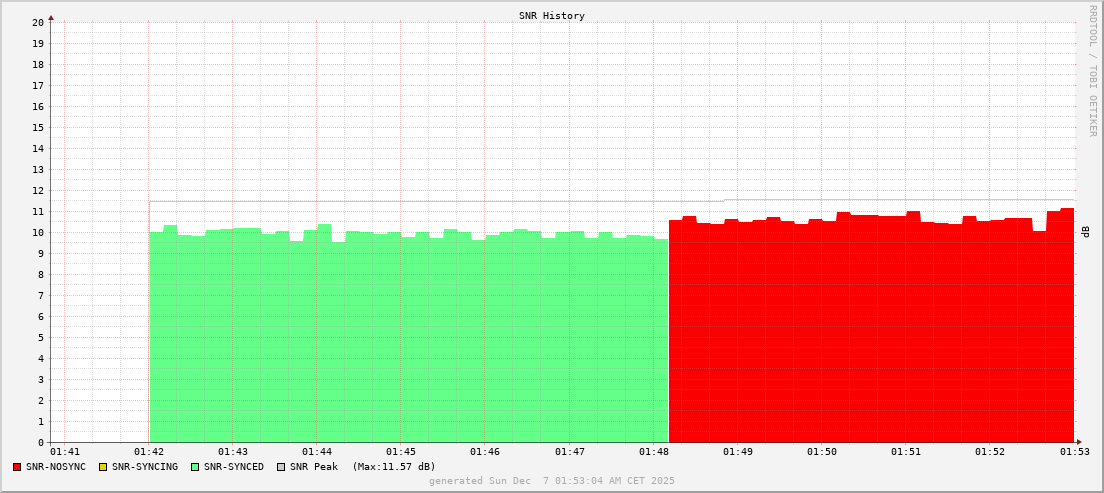
Task: Click the 01:48 time axis label
Action: coord(653,453)
